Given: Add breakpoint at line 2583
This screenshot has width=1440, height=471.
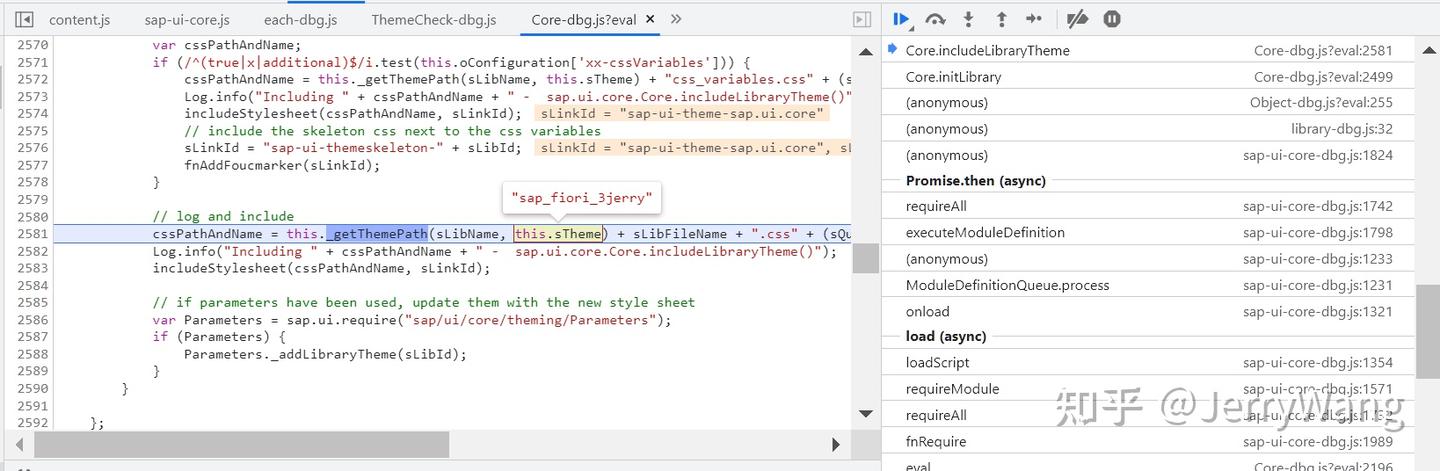Looking at the screenshot, I should 32,268.
